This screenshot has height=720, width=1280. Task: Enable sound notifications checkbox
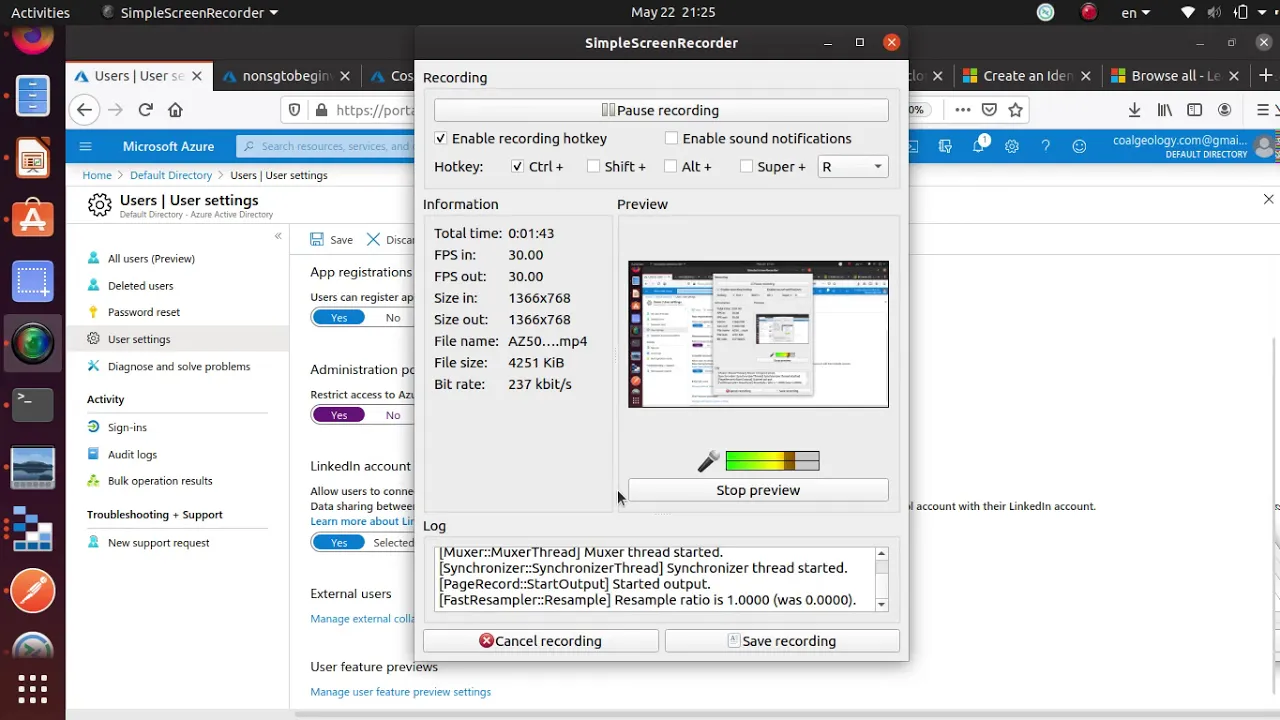coord(672,138)
